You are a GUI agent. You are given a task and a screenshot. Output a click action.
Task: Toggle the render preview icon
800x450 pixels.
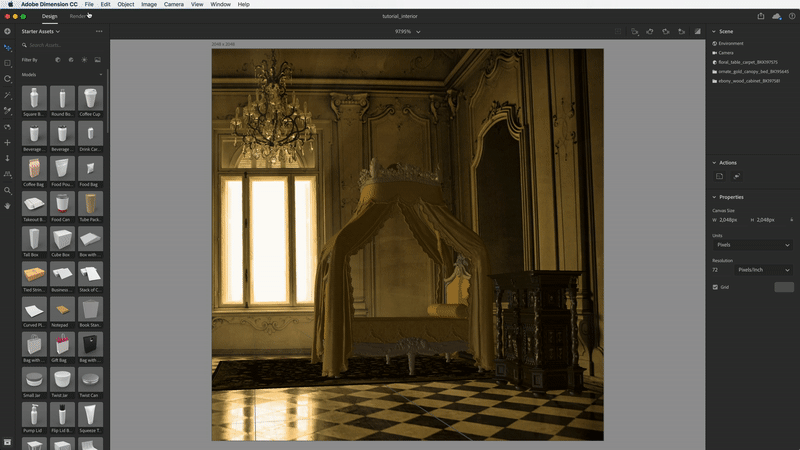[697, 31]
